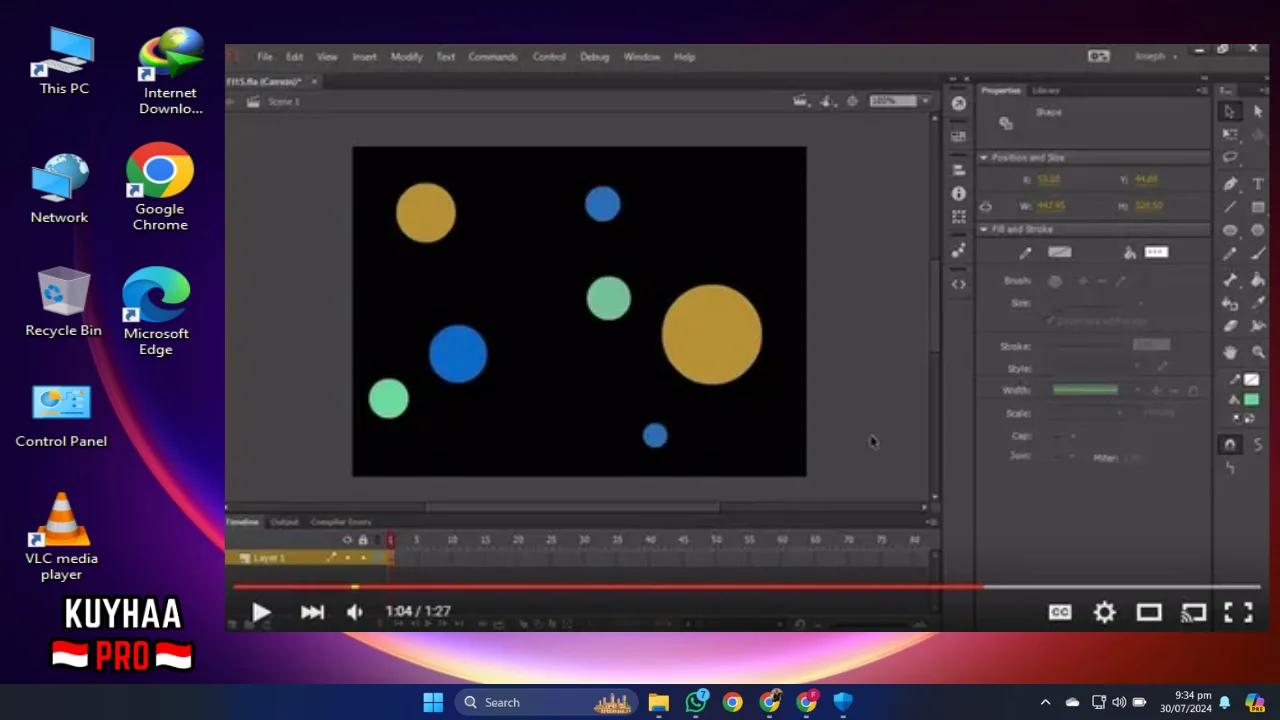Choose the Hand tool
Screen dimensions: 1280x720
(x=1230, y=352)
